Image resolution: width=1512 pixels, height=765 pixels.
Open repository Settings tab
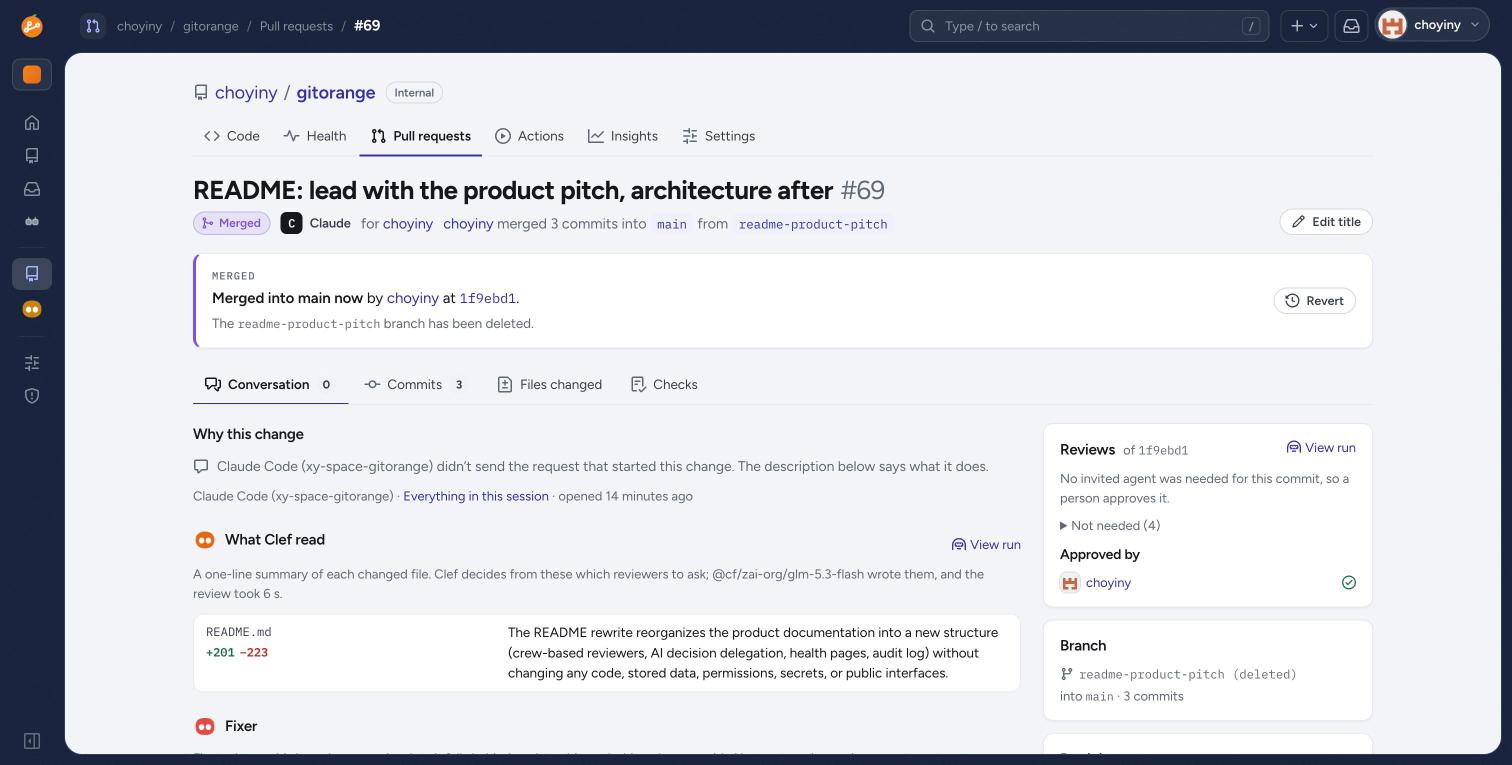pos(719,136)
